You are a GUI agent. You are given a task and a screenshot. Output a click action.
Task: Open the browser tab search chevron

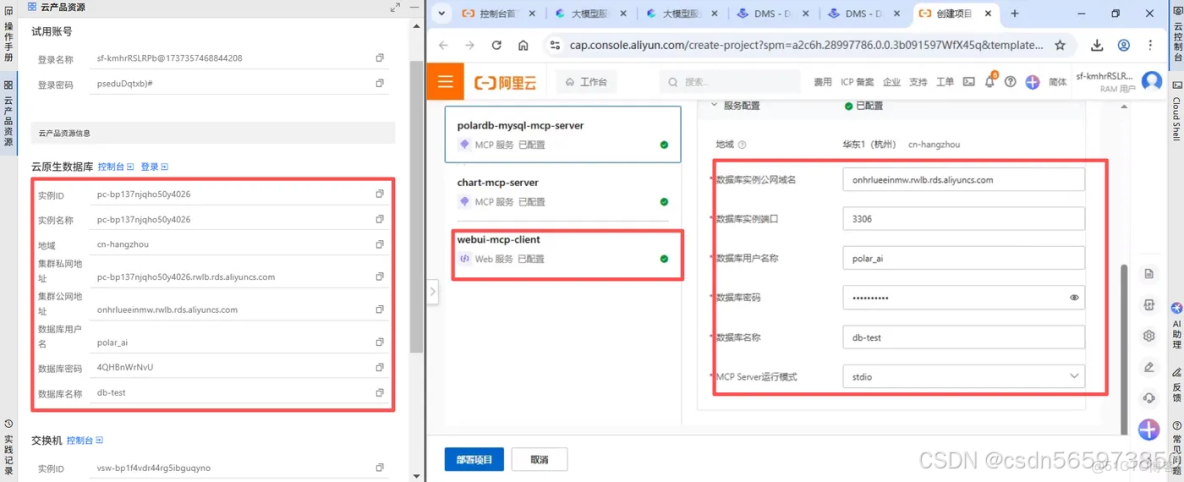click(x=441, y=14)
